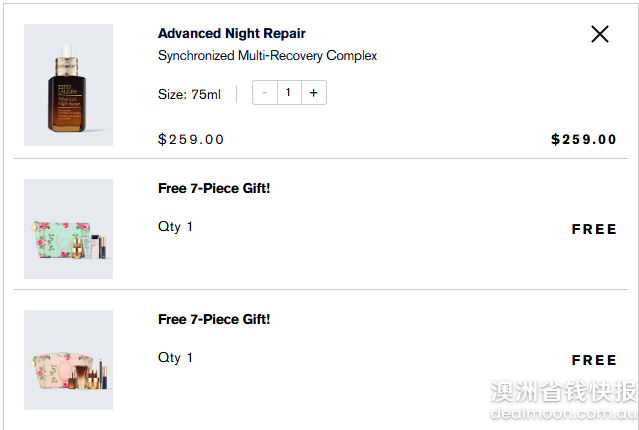
Task: Decrease quantity with the minus button
Action: coord(265,93)
